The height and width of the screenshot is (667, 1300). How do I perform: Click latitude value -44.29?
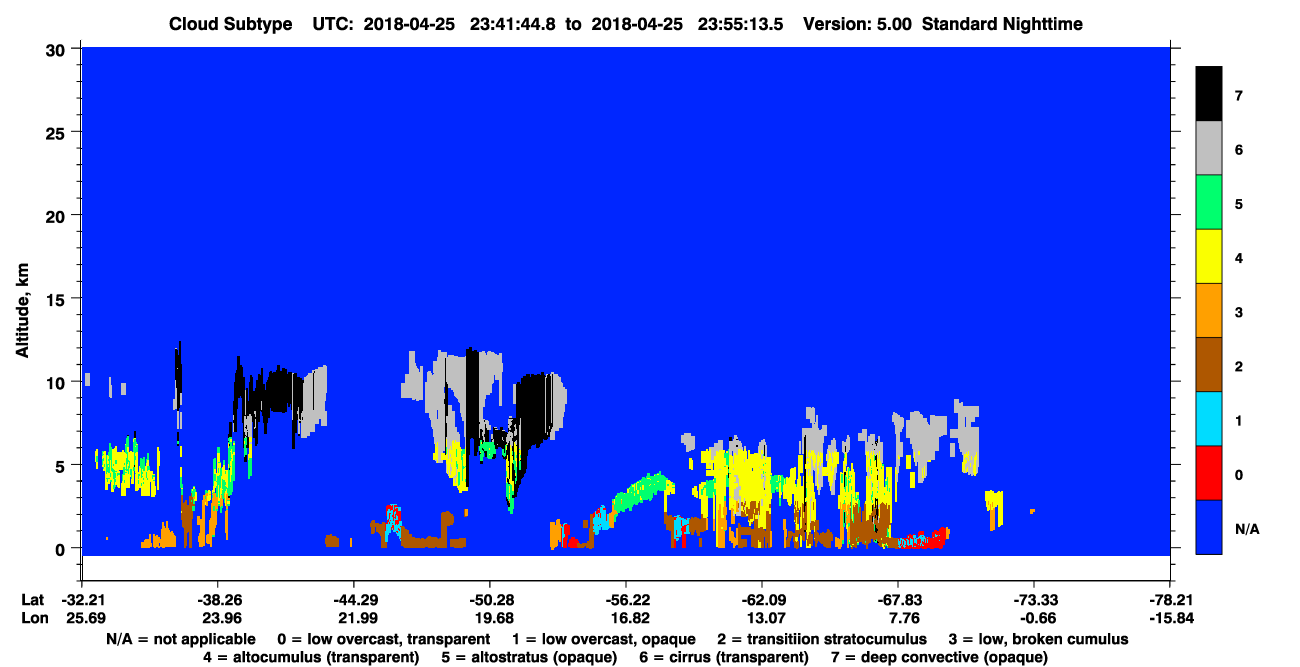(353, 600)
